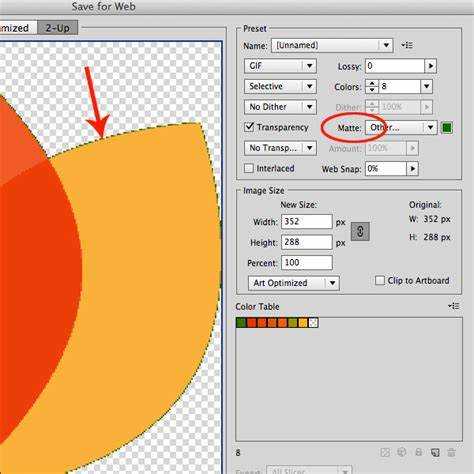Click the green Matte color swatch
Screen dimensions: 474x474
click(447, 128)
